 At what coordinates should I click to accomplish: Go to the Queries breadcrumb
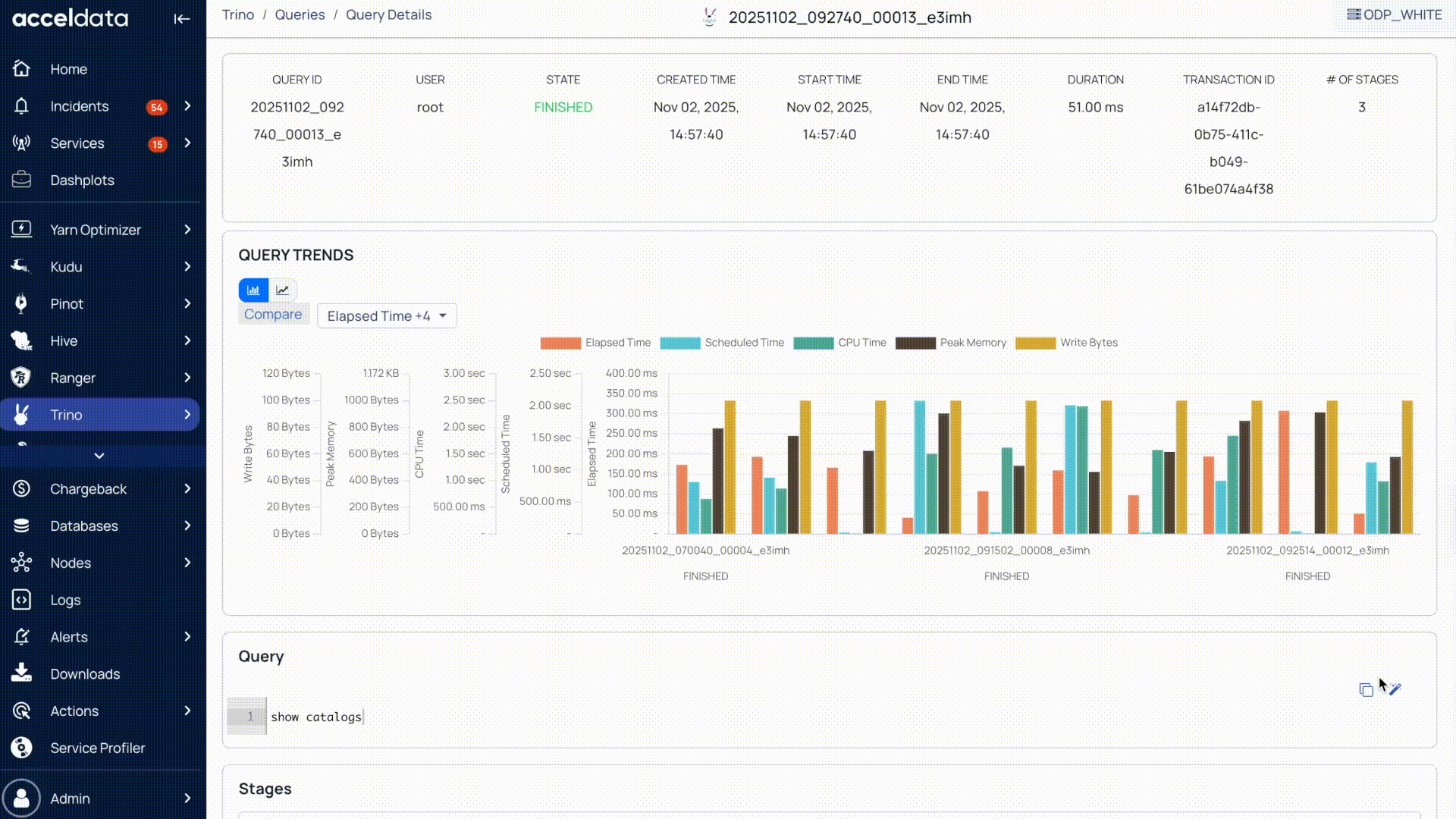300,15
